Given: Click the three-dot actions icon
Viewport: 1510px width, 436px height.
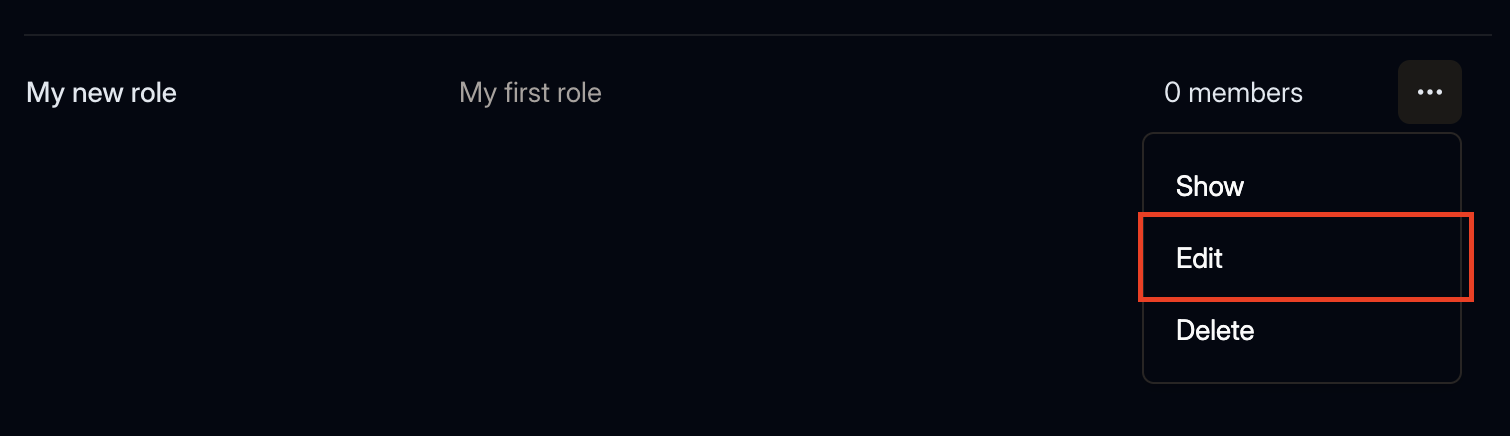Looking at the screenshot, I should [x=1429, y=92].
